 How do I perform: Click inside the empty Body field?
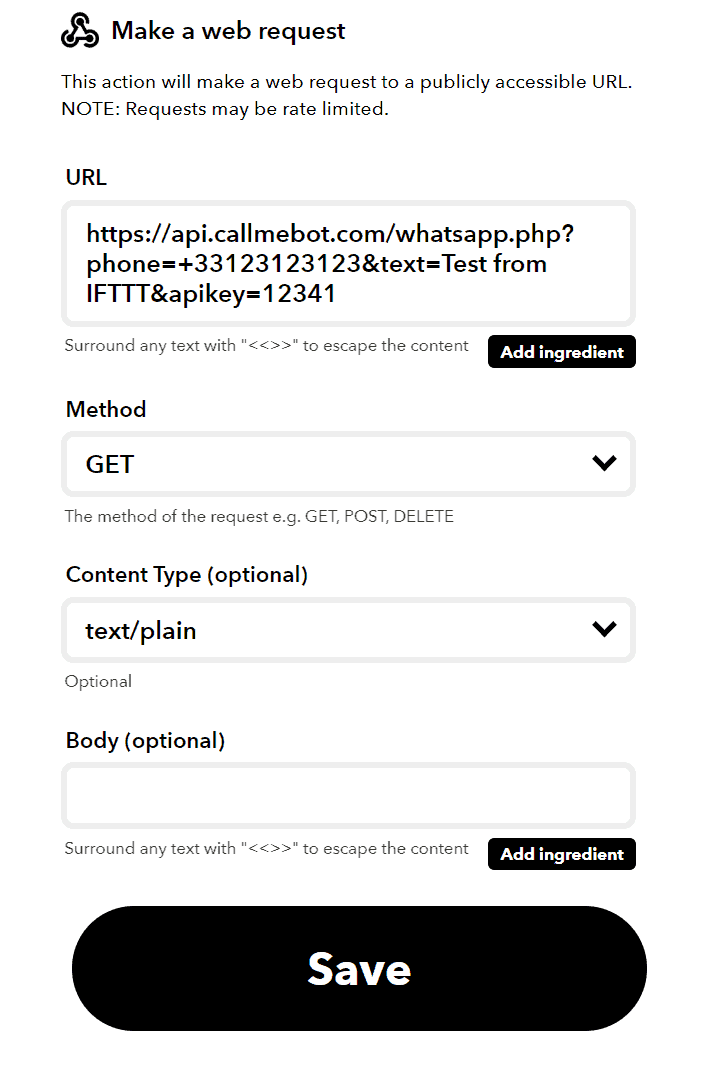point(348,794)
